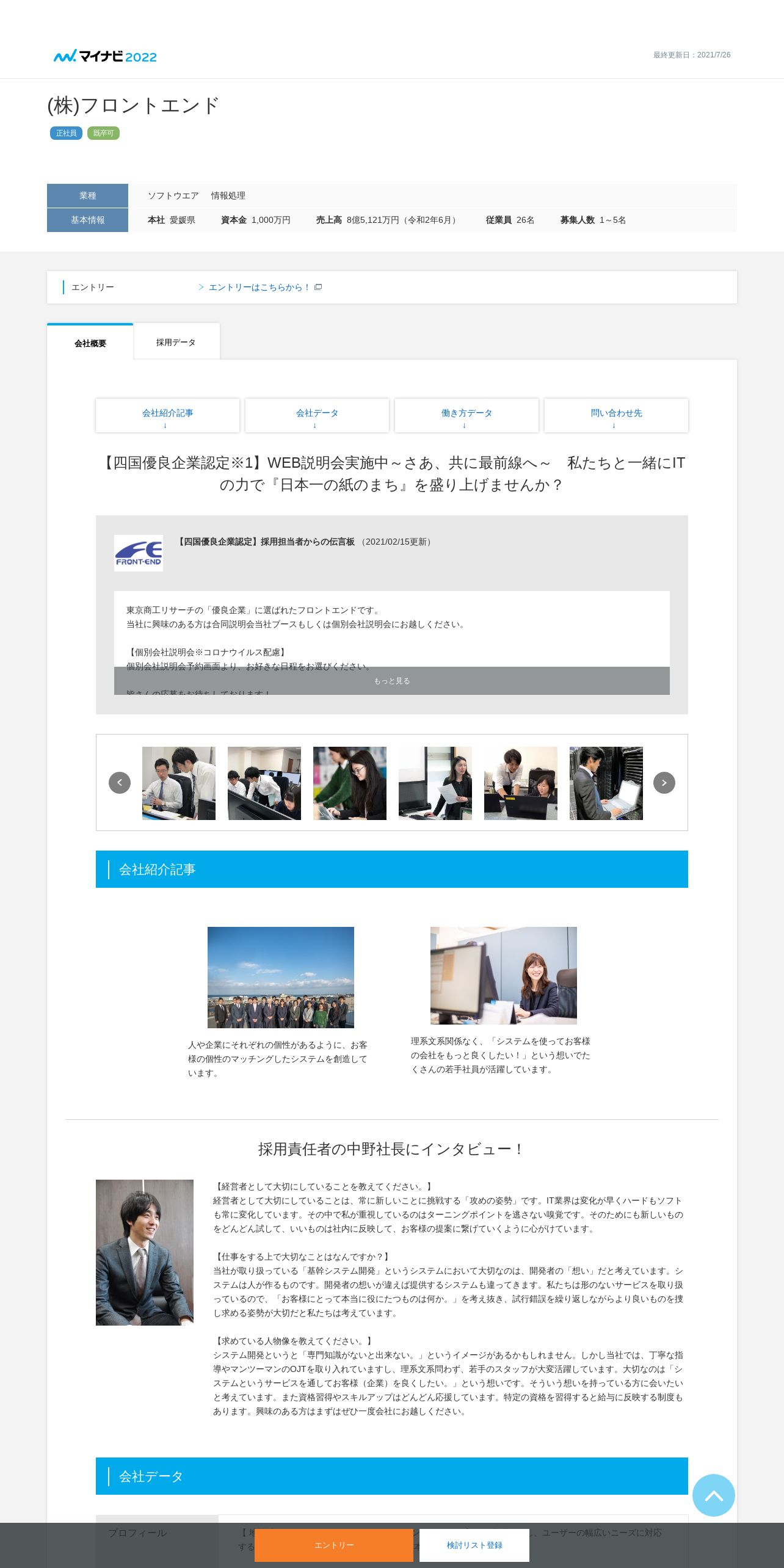Click the プロフィール row label

pyautogui.click(x=137, y=1533)
